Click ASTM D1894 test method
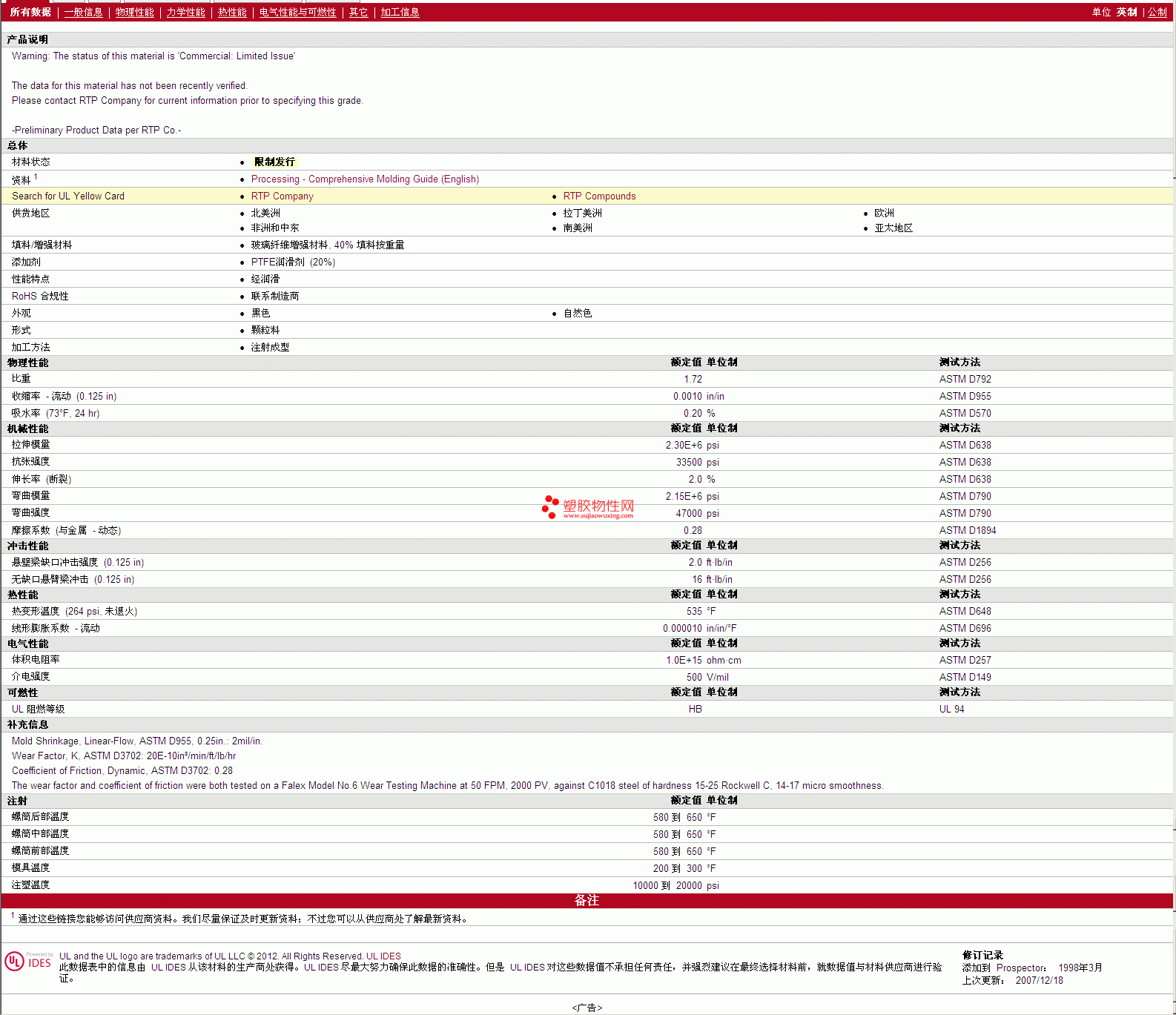The height and width of the screenshot is (1015, 1176). click(968, 531)
